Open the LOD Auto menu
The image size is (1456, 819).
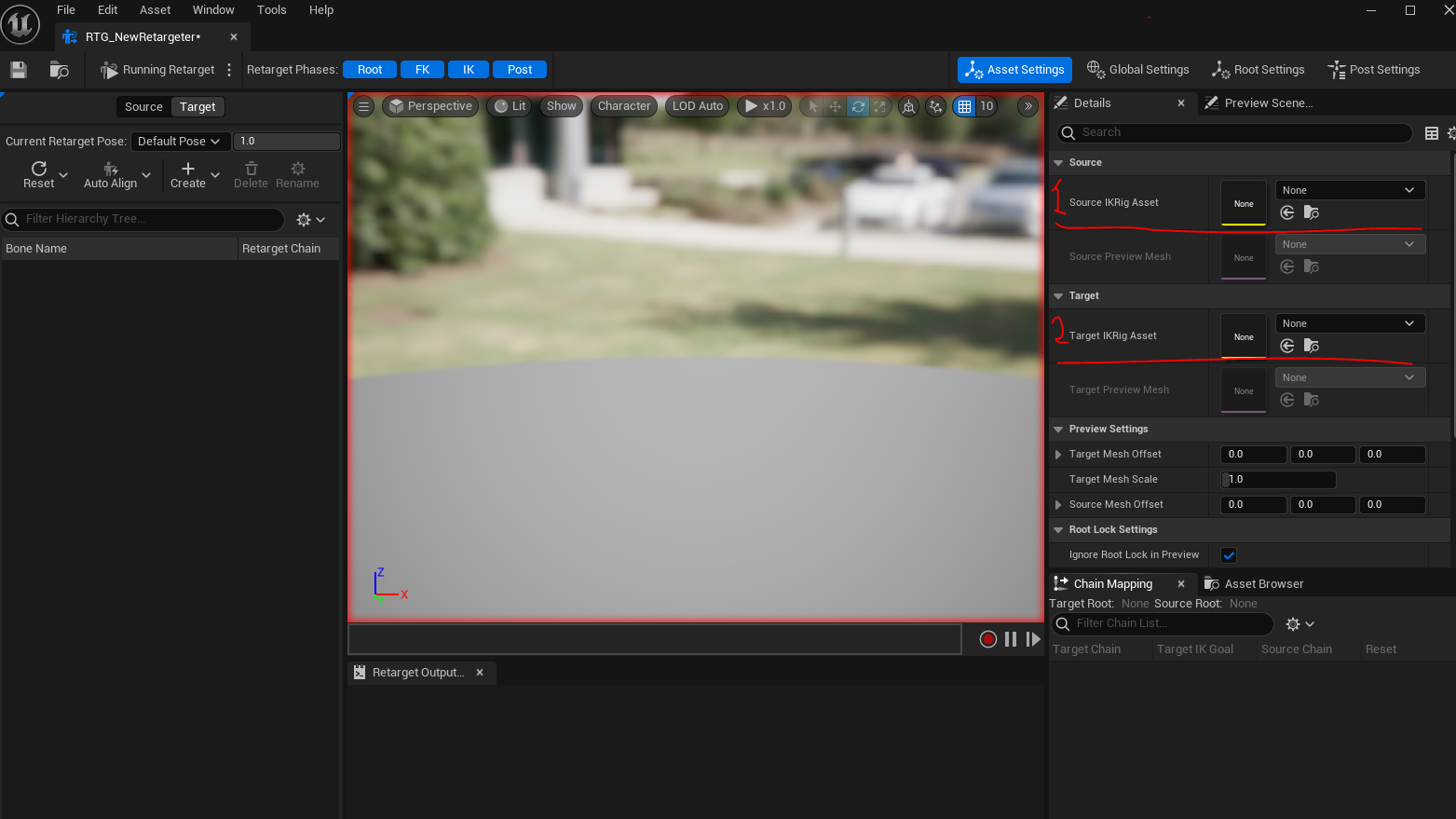tap(698, 106)
